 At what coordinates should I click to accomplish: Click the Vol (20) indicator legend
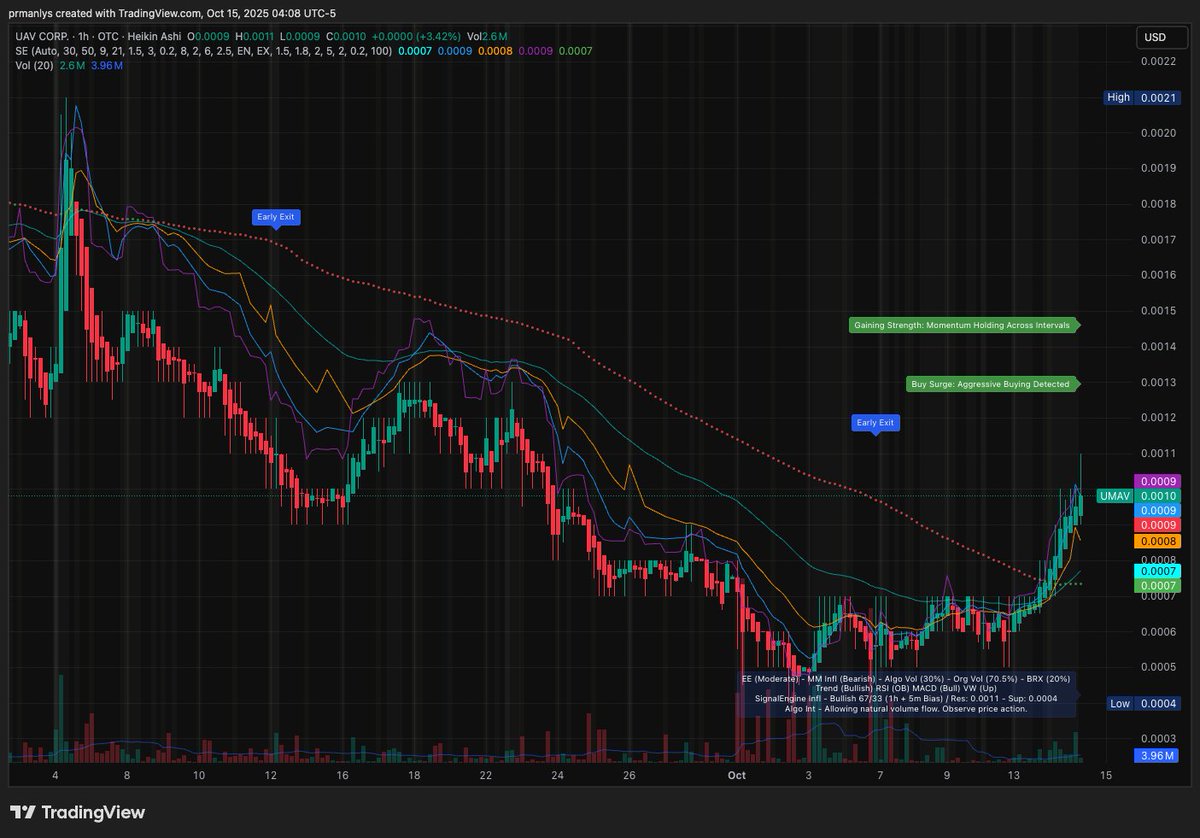[32, 64]
